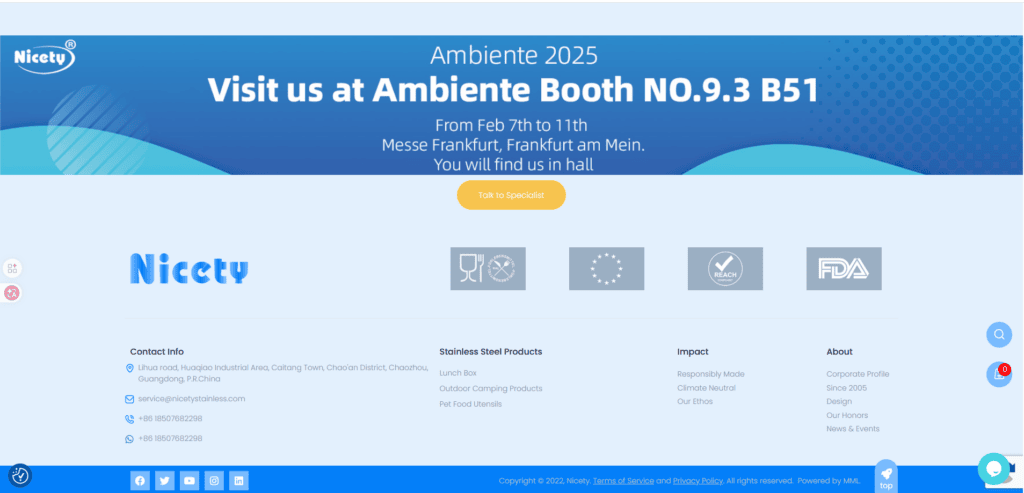Open the cookie consent settings icon
The image size is (1024, 493).
pos(20,476)
